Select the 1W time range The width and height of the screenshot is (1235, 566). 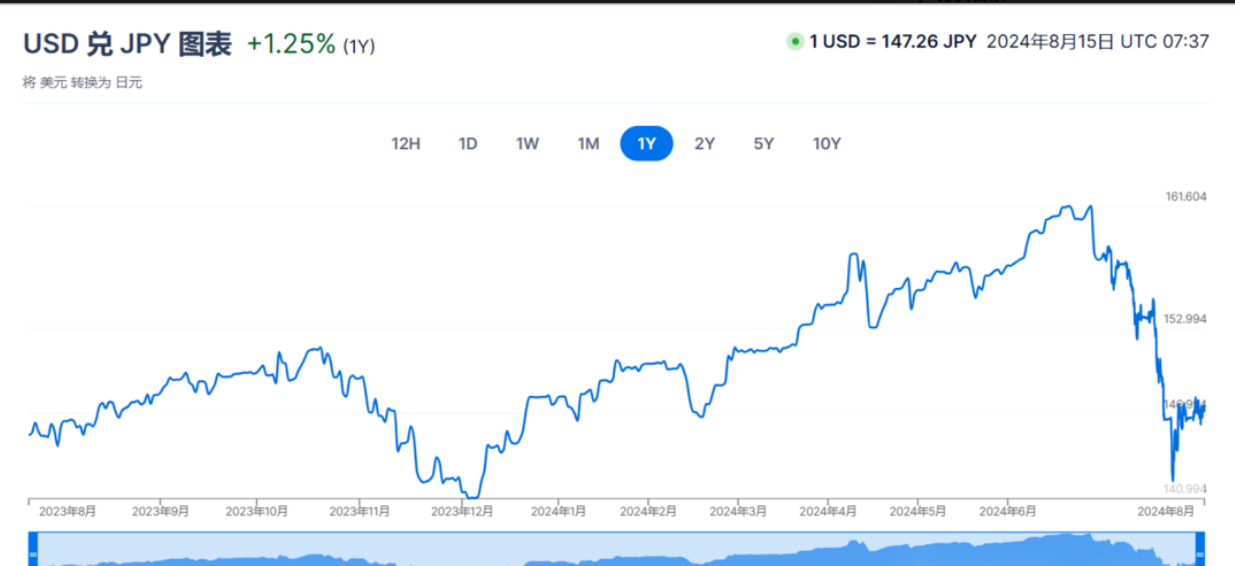[x=527, y=144]
